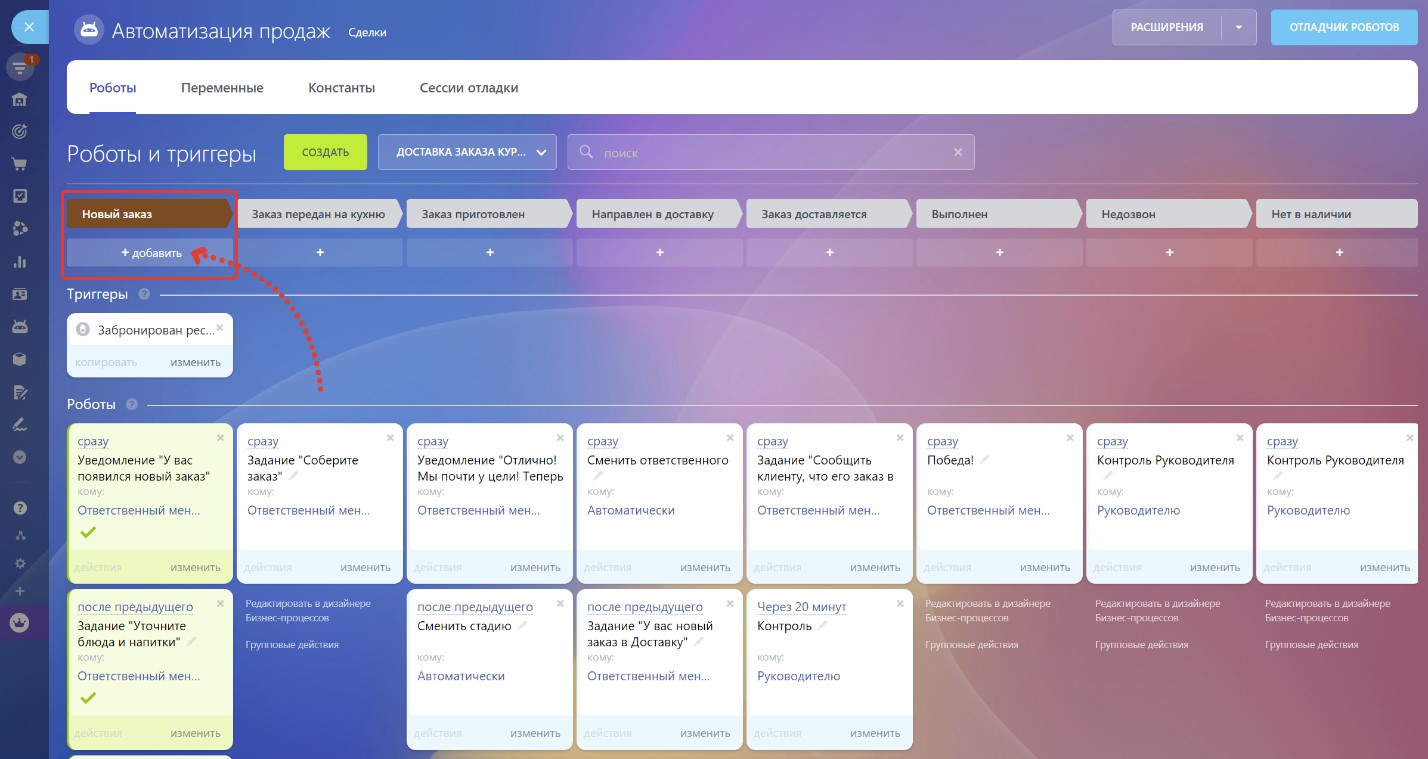This screenshot has height=759, width=1428.
Task: Open dropdown arrow next to Расширения button
Action: tap(1238, 28)
